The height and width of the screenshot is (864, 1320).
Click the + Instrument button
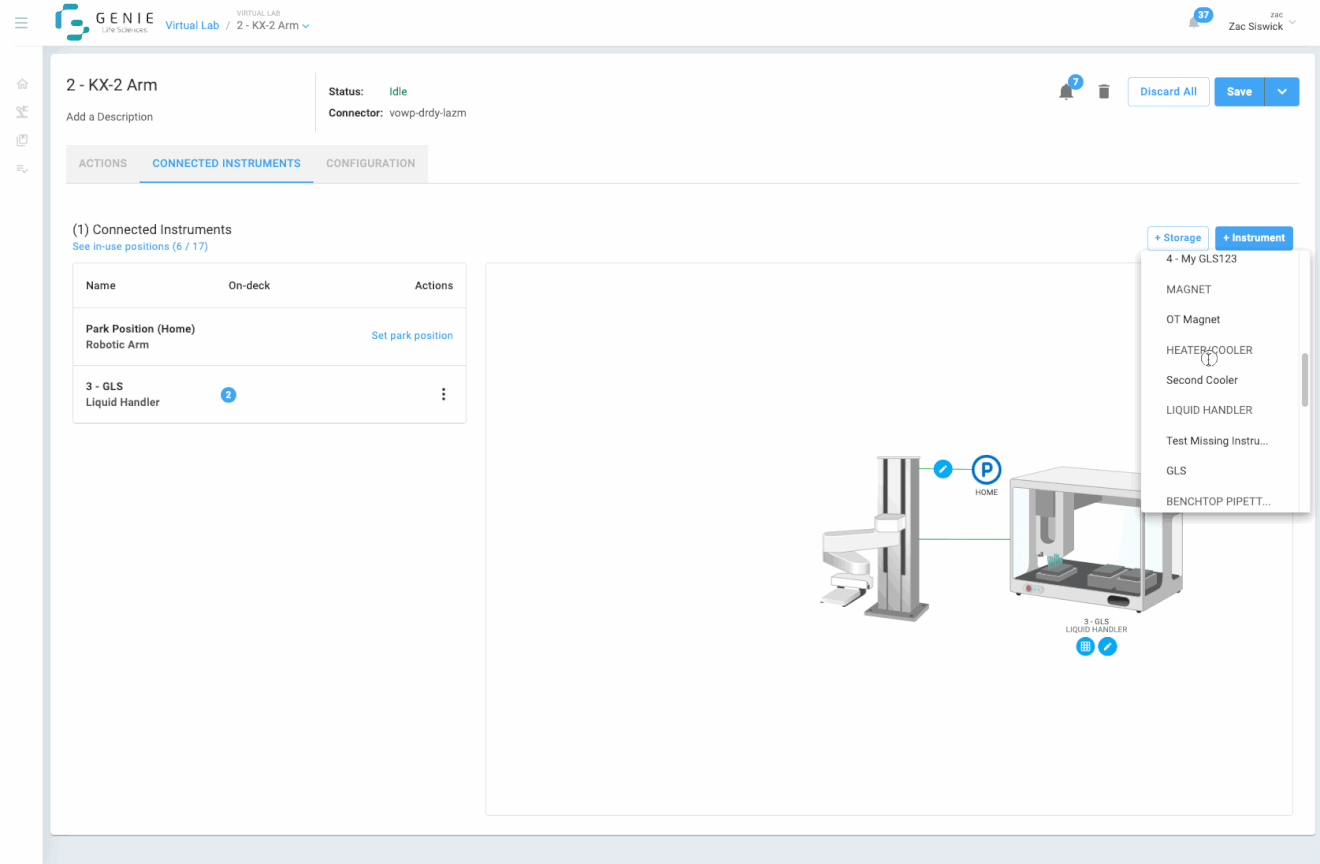(1253, 238)
